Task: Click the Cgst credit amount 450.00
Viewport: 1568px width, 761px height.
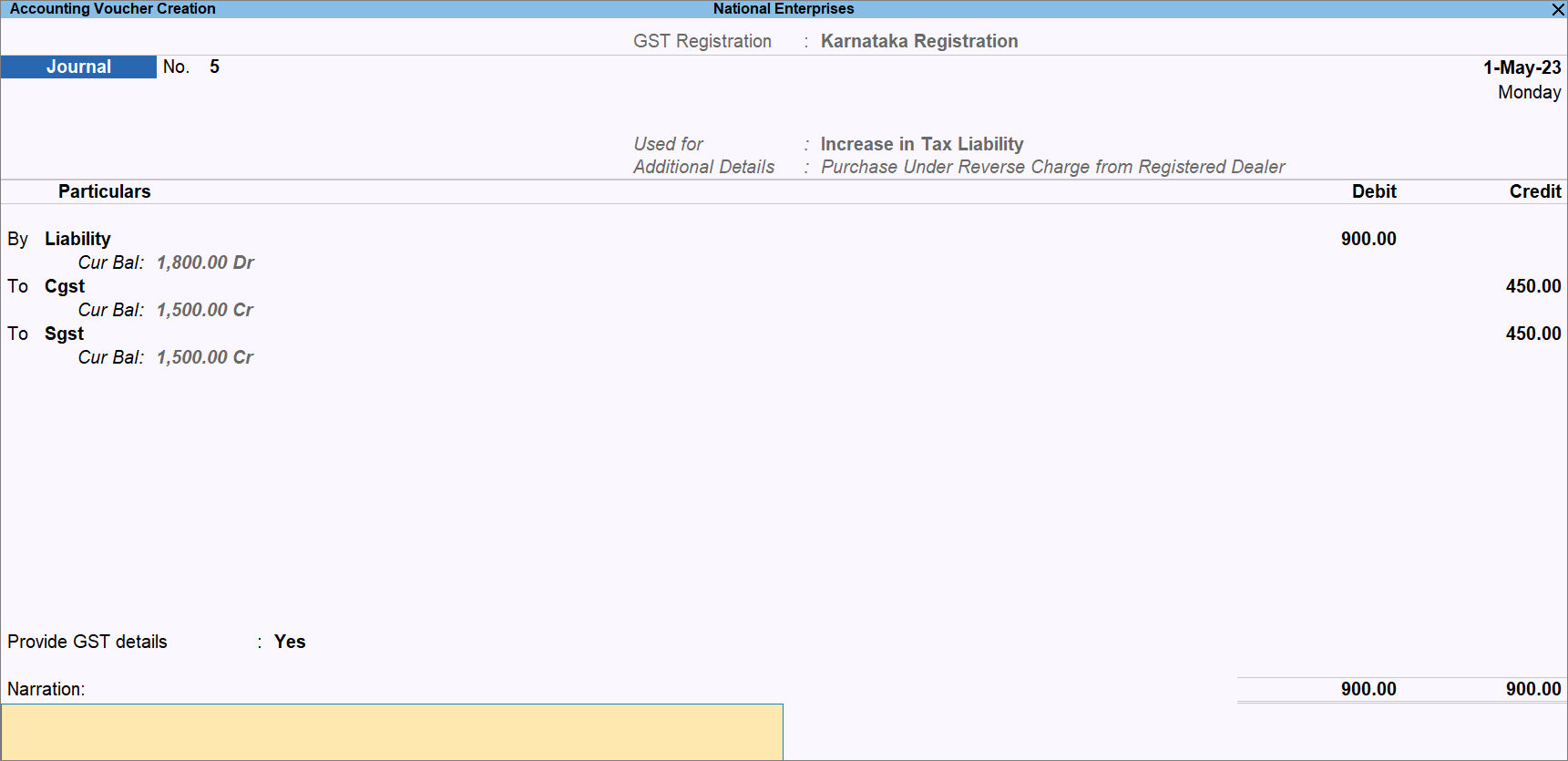Action: tap(1532, 286)
